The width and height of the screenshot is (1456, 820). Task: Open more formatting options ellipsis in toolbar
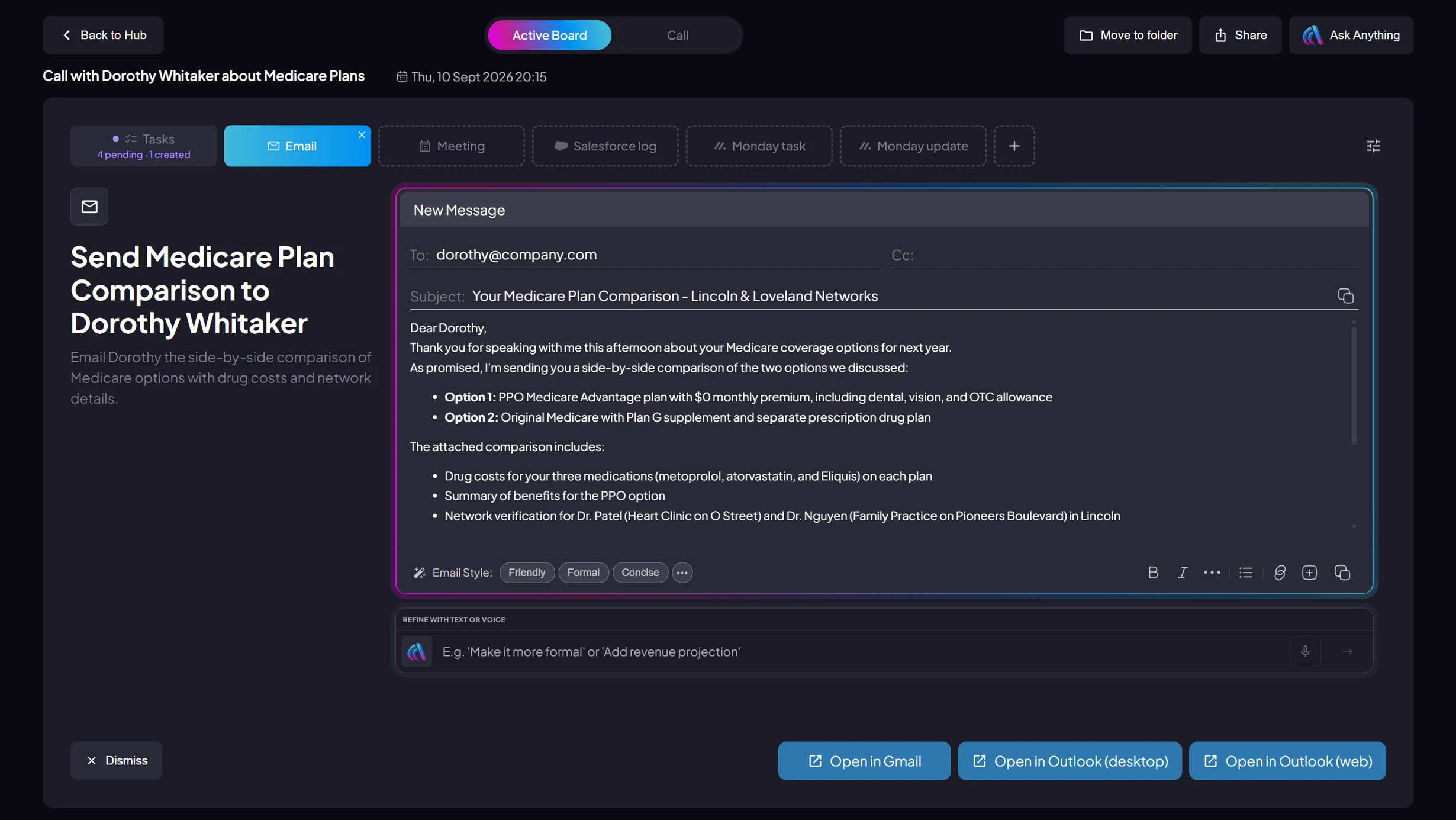1212,573
